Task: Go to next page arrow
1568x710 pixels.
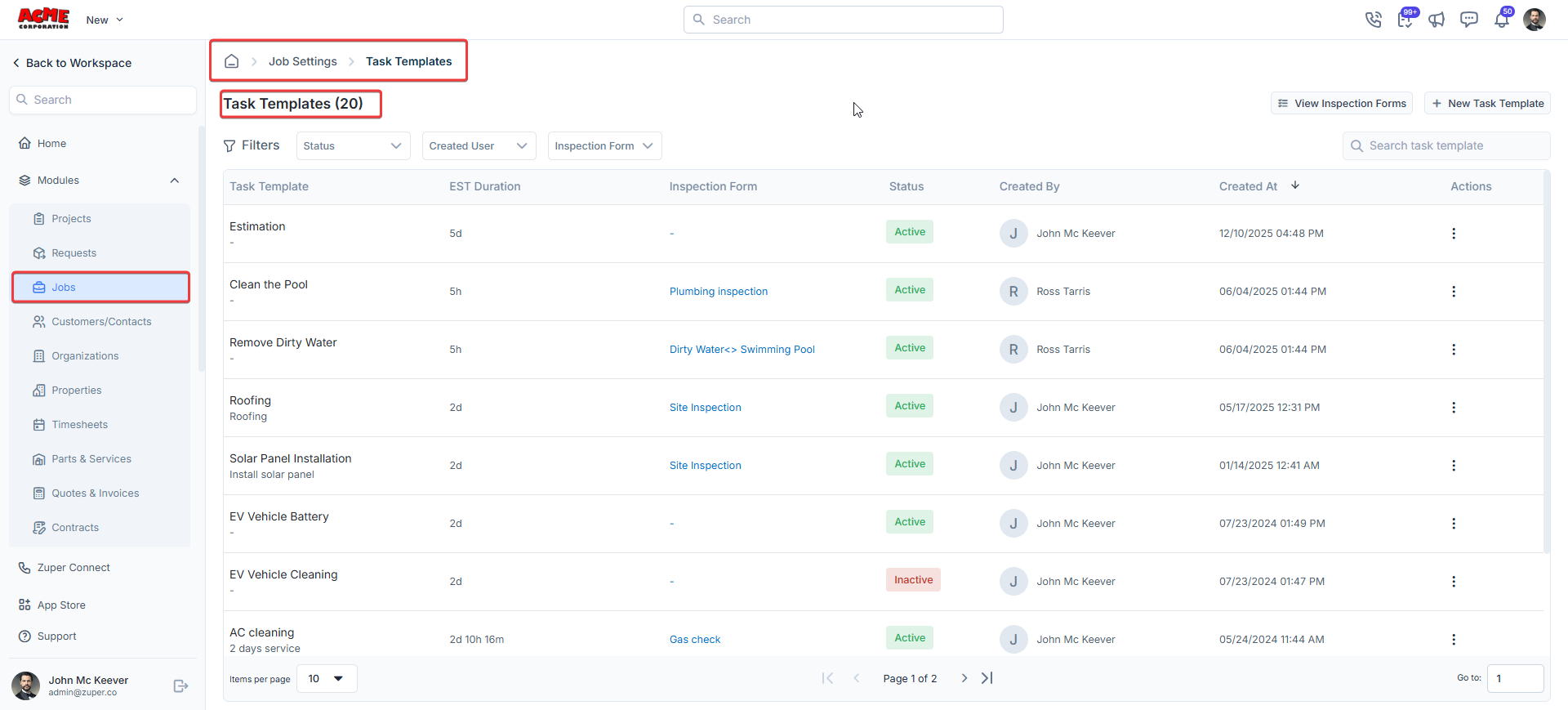Action: (964, 678)
